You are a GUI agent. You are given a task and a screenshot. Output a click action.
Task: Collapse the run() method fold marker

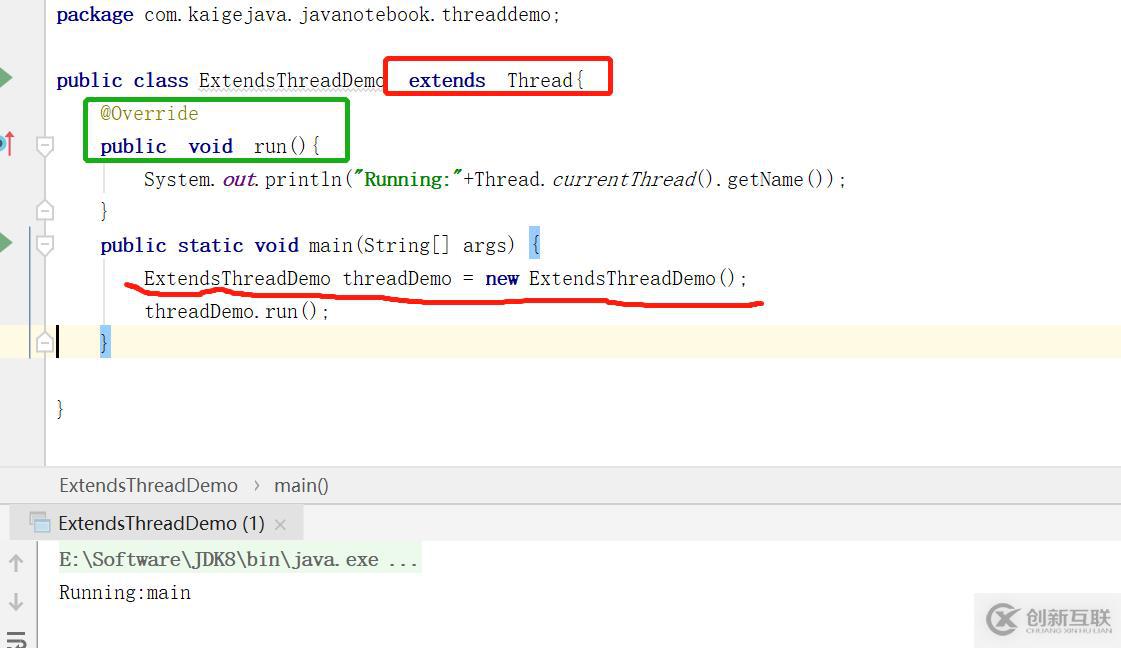pos(44,147)
